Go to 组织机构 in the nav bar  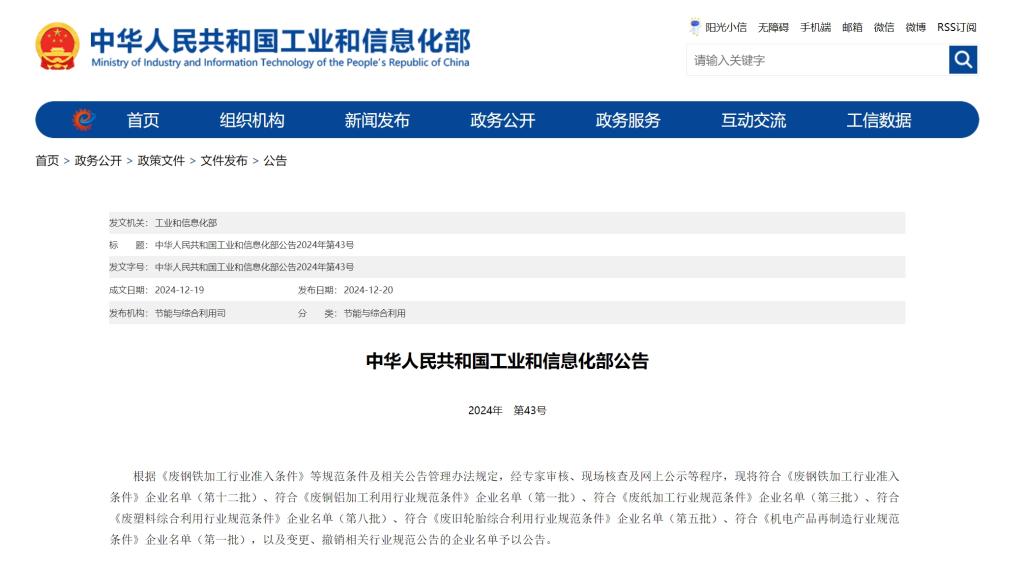[252, 120]
